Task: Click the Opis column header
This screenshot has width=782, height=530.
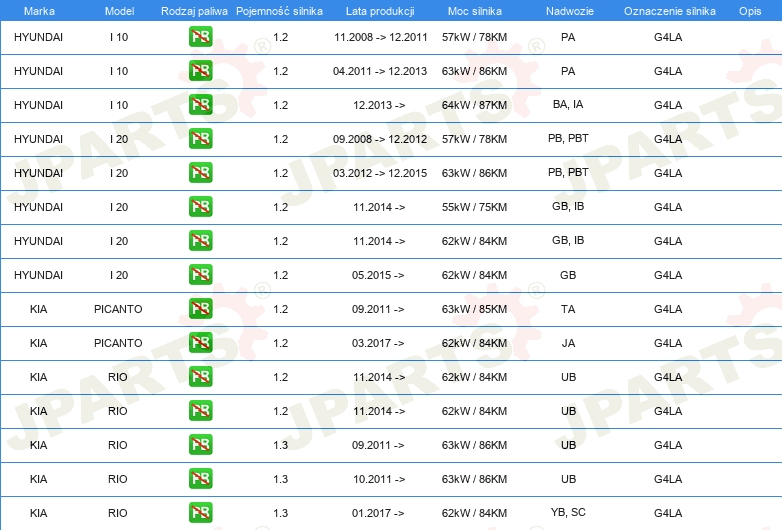Action: coord(750,11)
